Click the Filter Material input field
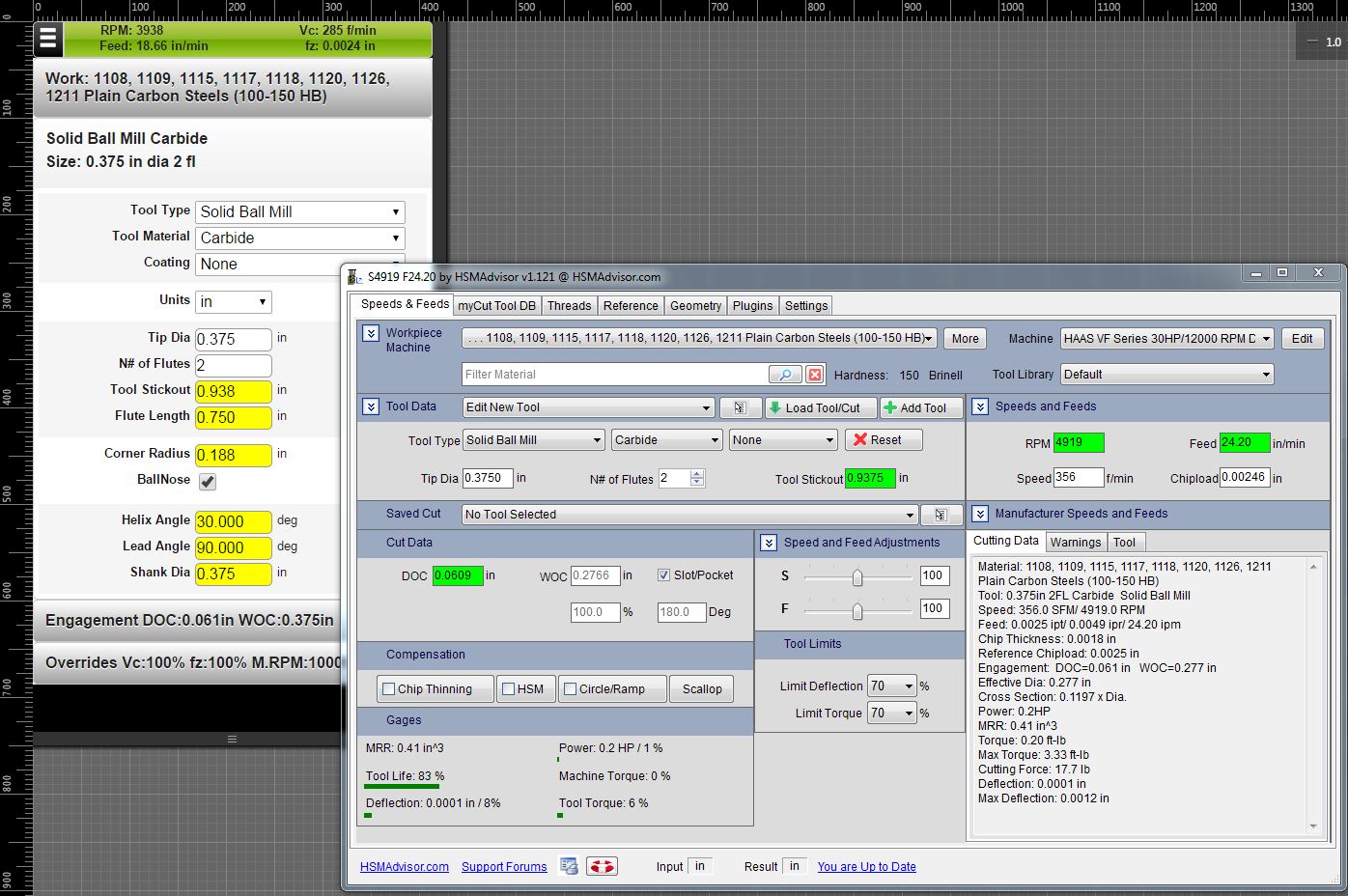 point(615,375)
